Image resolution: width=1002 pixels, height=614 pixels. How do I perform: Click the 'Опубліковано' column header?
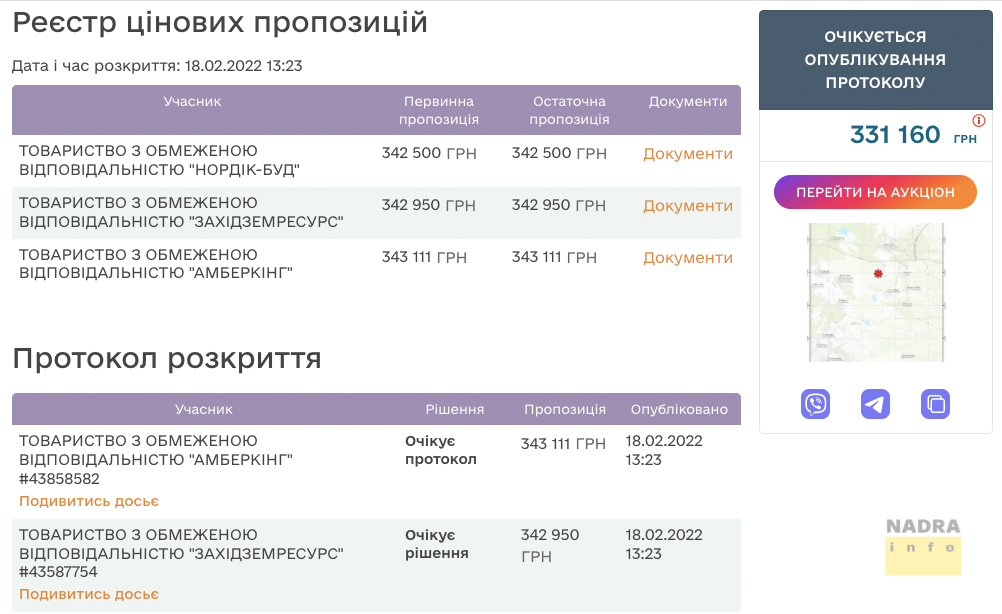679,409
